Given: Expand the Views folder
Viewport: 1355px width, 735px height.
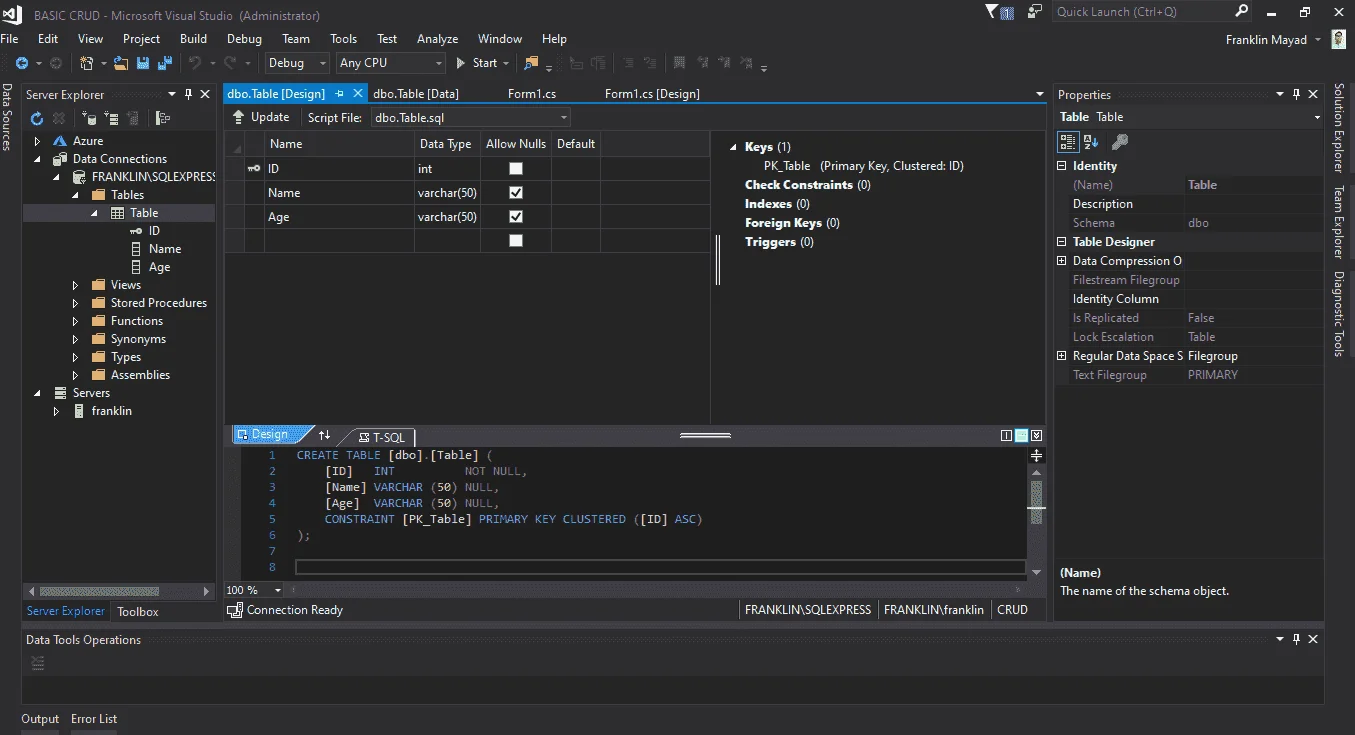Looking at the screenshot, I should click(x=75, y=285).
